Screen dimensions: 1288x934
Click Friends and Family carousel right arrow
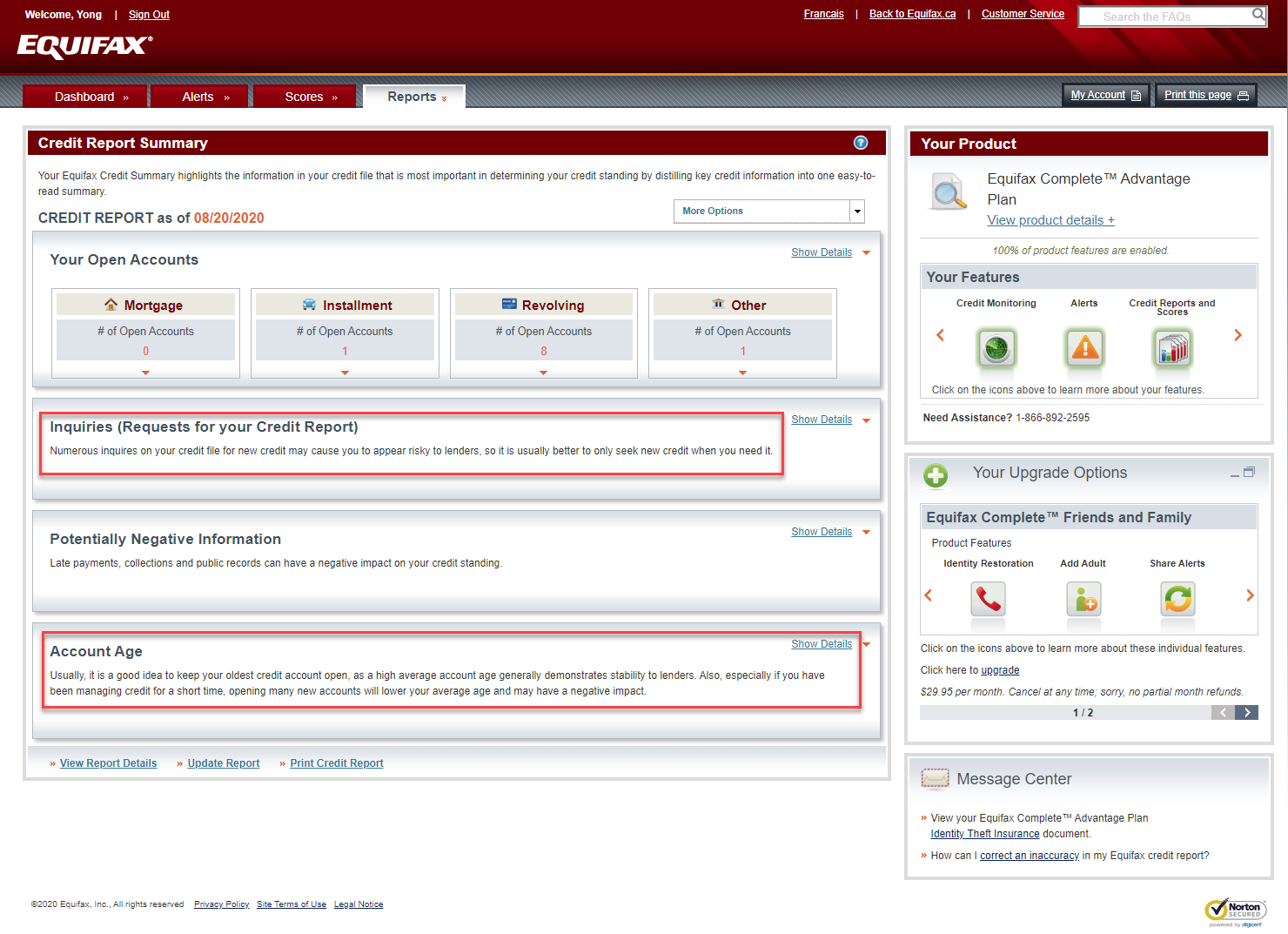click(1250, 595)
